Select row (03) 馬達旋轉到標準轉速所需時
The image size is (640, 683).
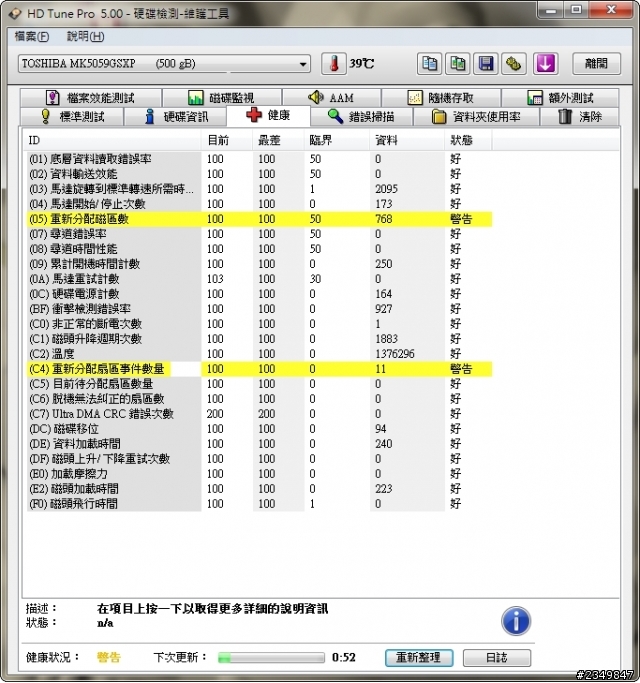pyautogui.click(x=260, y=189)
